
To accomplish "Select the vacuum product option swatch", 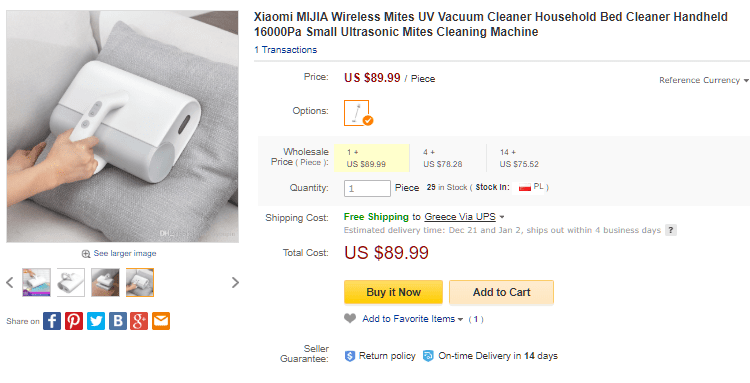I will point(357,113).
